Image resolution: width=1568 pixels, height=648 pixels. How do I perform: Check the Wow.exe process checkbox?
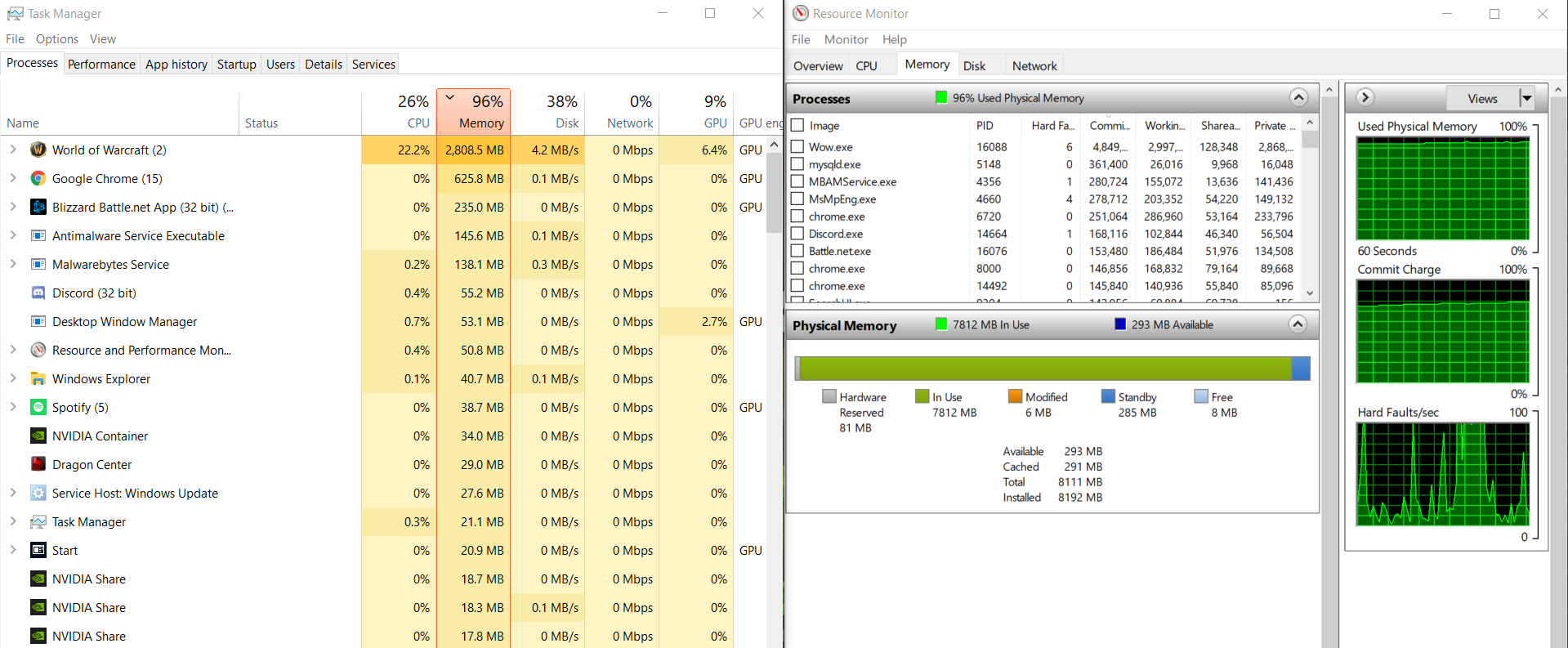[797, 146]
